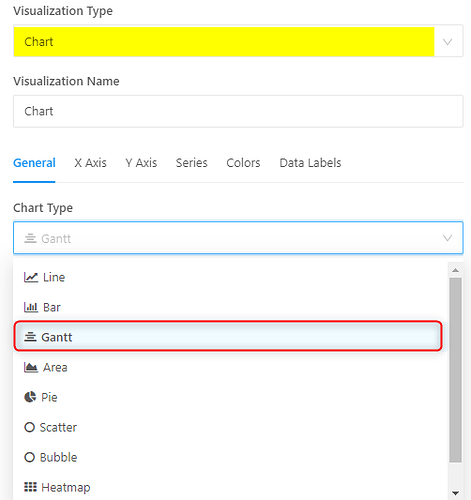Click the dropdown scrollbar down arrow
Viewport: 471px width, 500px height.
pyautogui.click(x=455, y=493)
